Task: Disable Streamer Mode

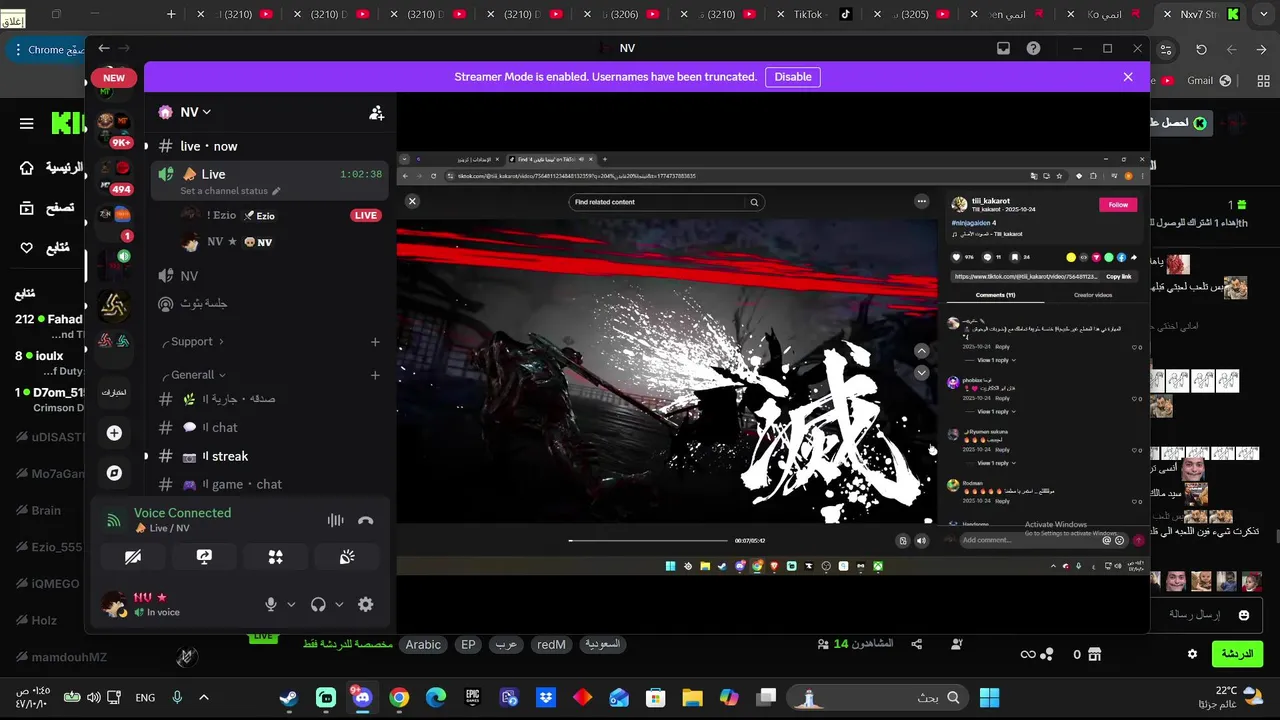Action: pos(793,77)
